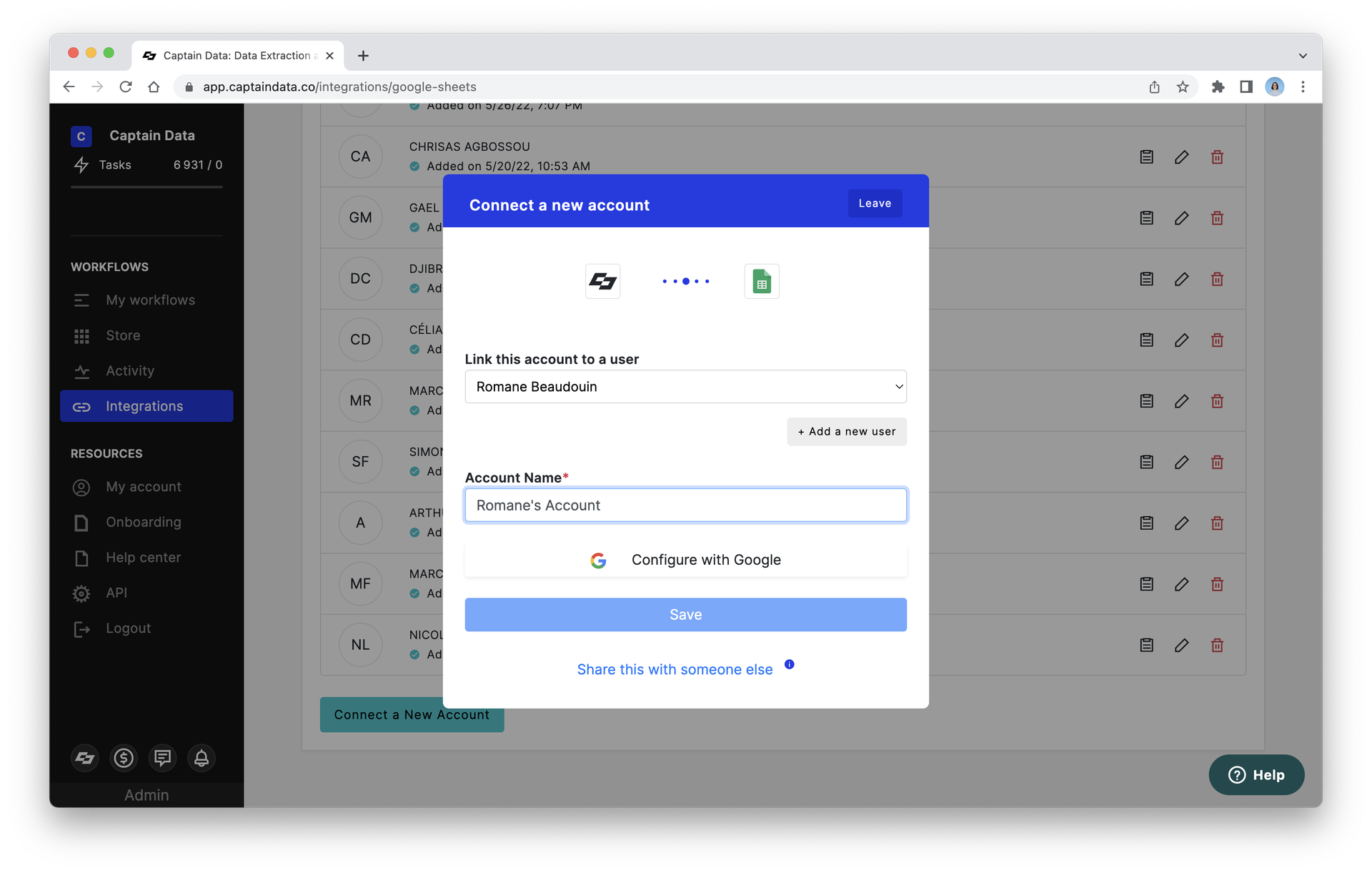Open Help center in sidebar
The width and height of the screenshot is (1372, 873).
[146, 558]
